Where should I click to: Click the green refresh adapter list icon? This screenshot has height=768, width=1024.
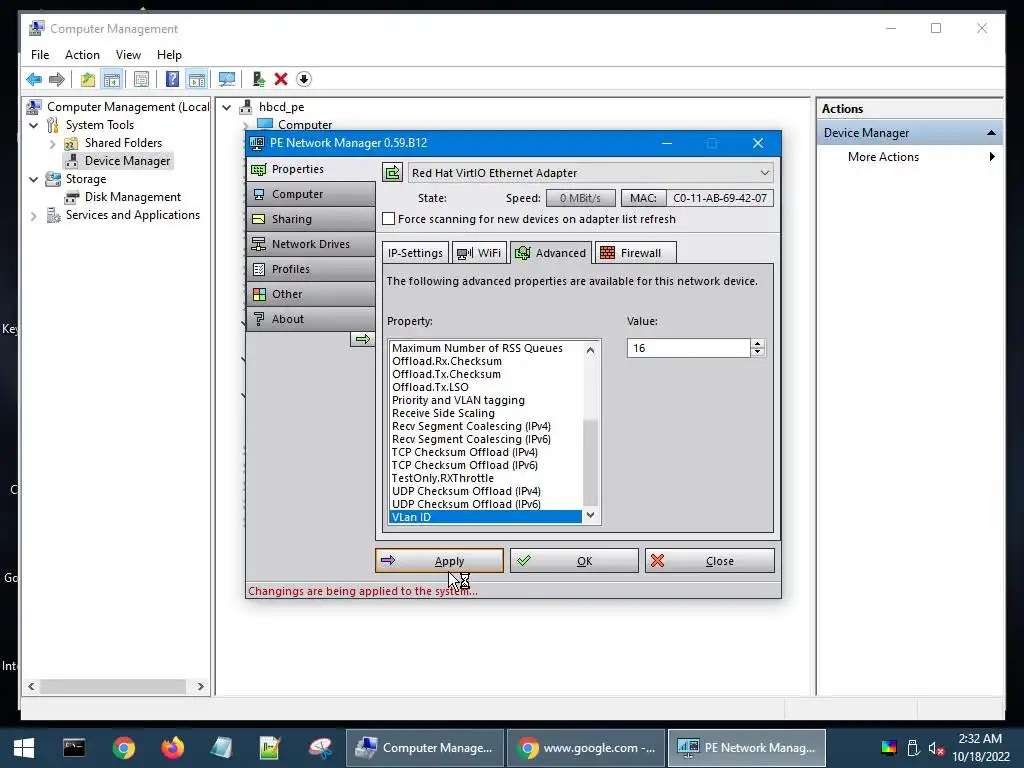click(x=392, y=173)
